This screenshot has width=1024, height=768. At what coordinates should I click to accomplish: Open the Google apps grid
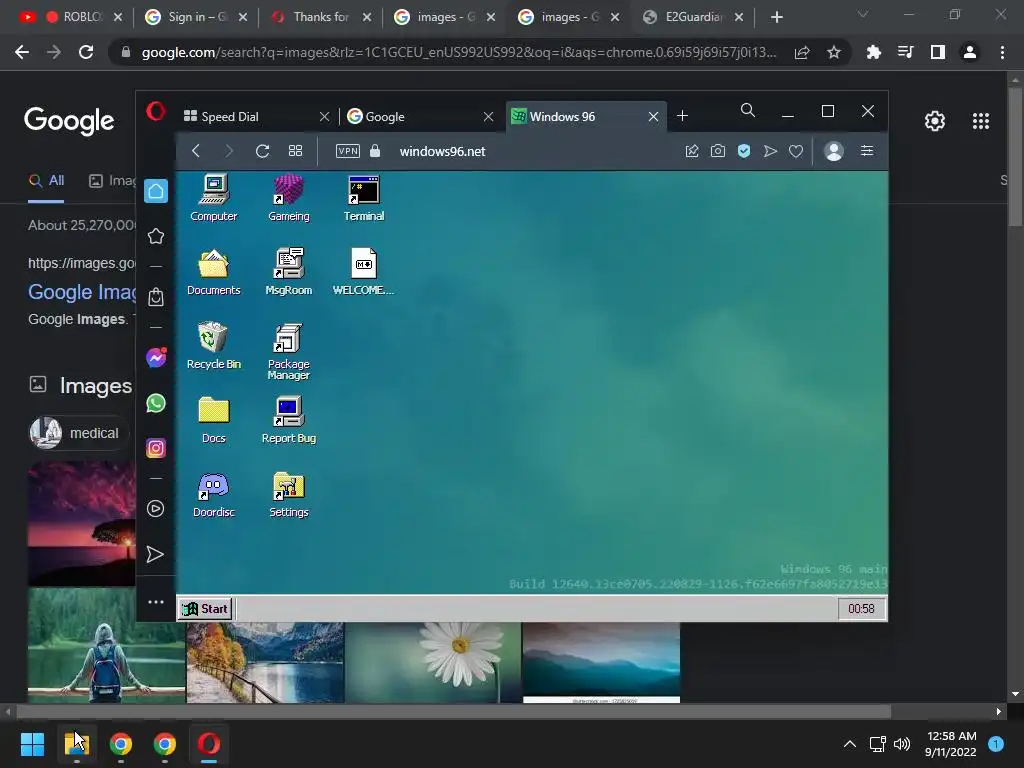(x=980, y=121)
